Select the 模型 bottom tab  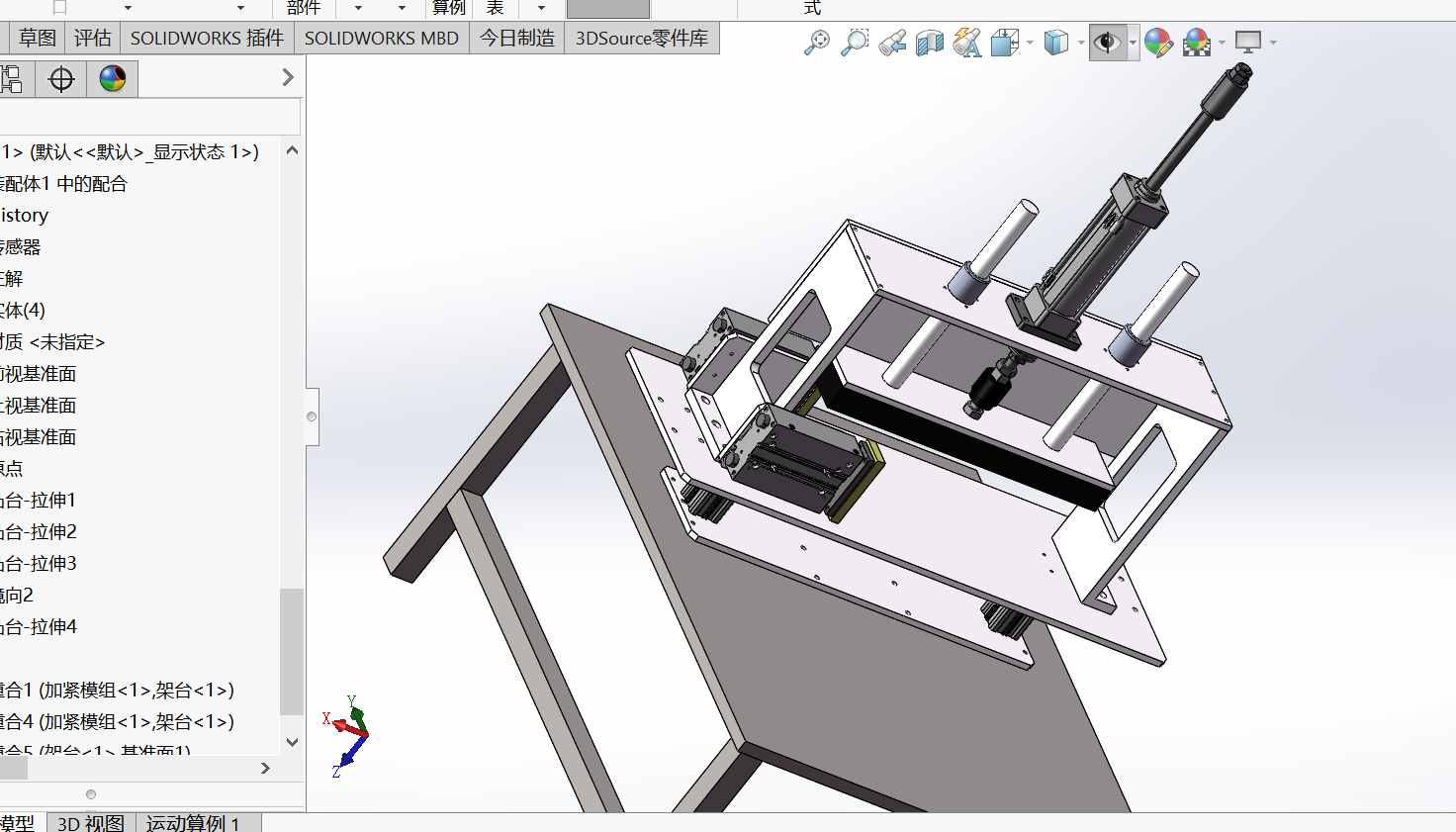coord(18,823)
